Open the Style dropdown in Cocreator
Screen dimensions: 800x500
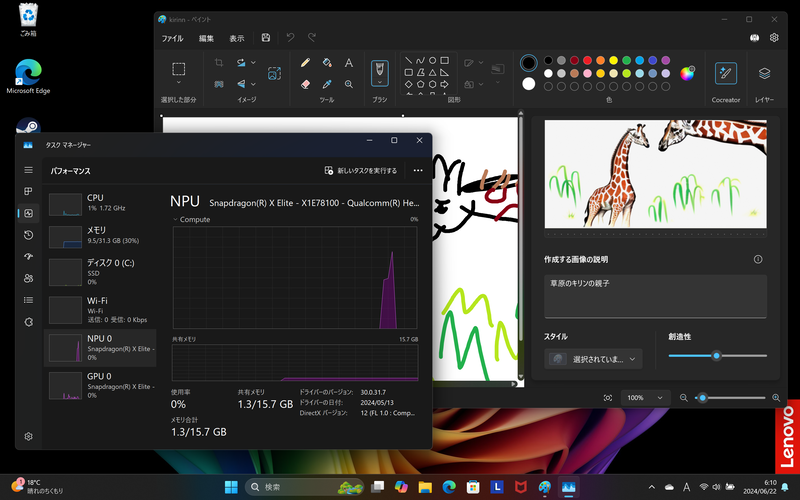click(593, 359)
